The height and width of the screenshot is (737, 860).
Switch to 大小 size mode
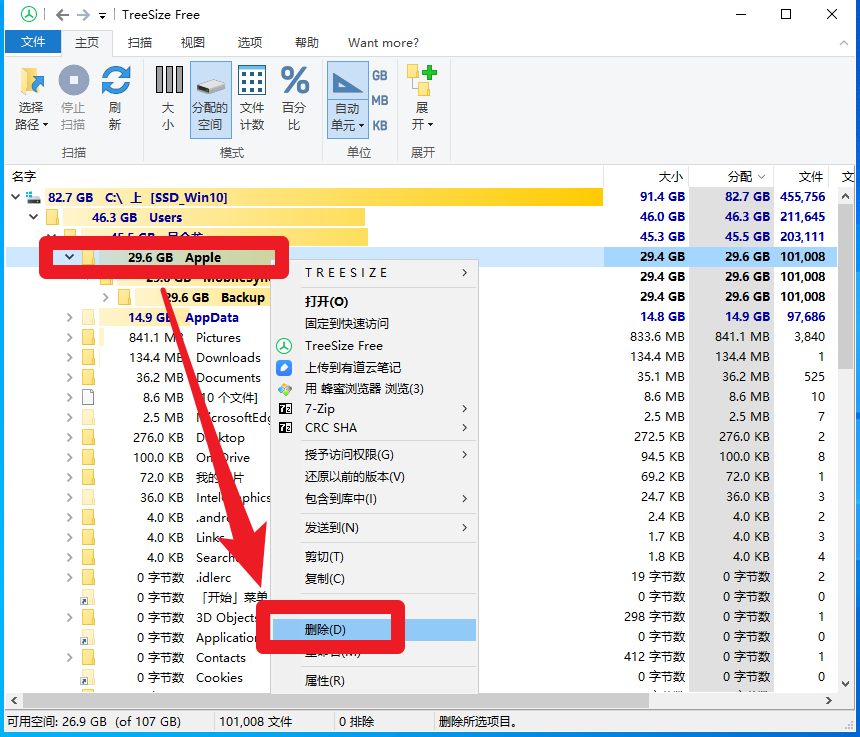169,99
